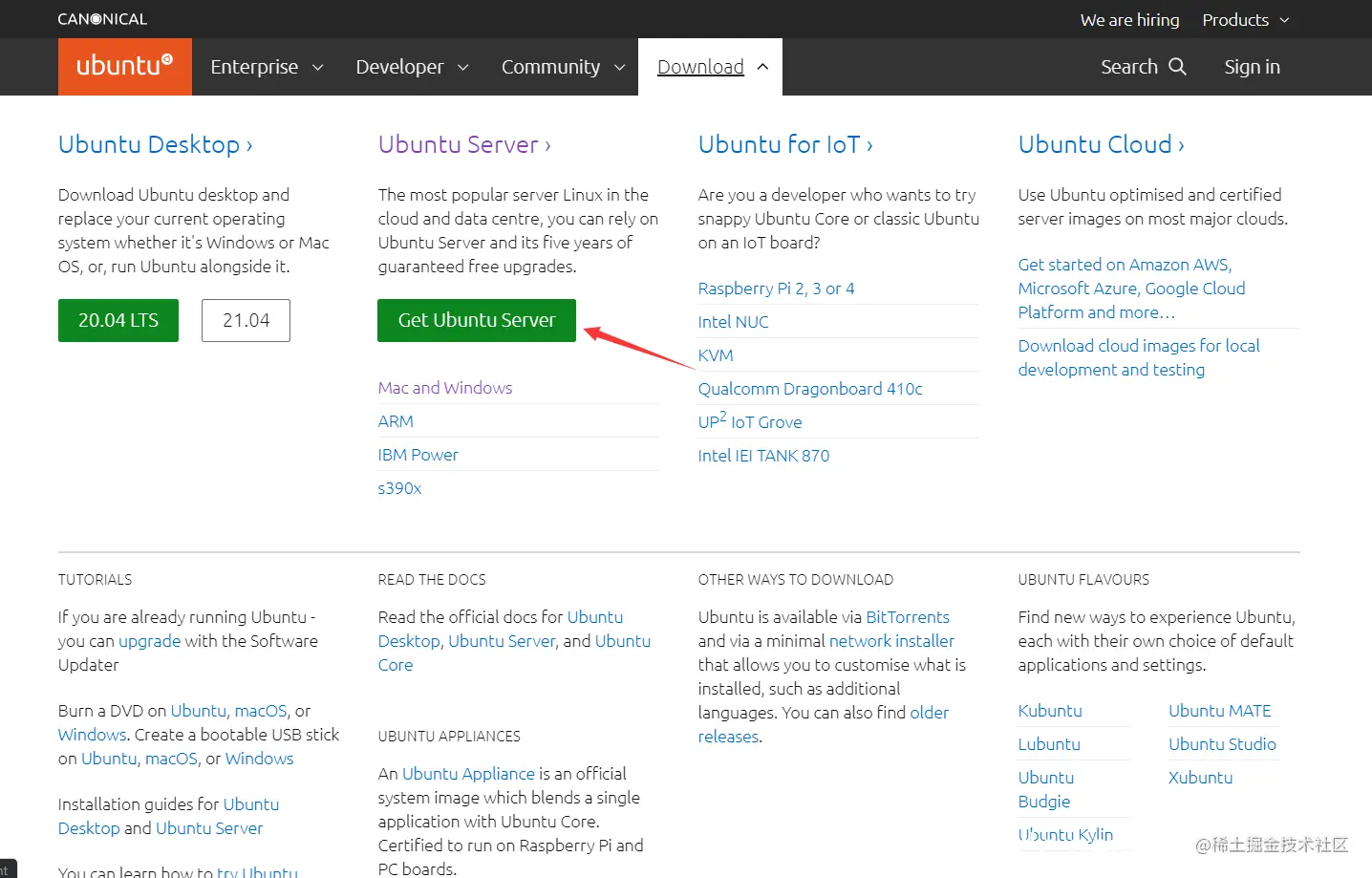
Task: Click the BitTorrents link
Action: pos(908,617)
